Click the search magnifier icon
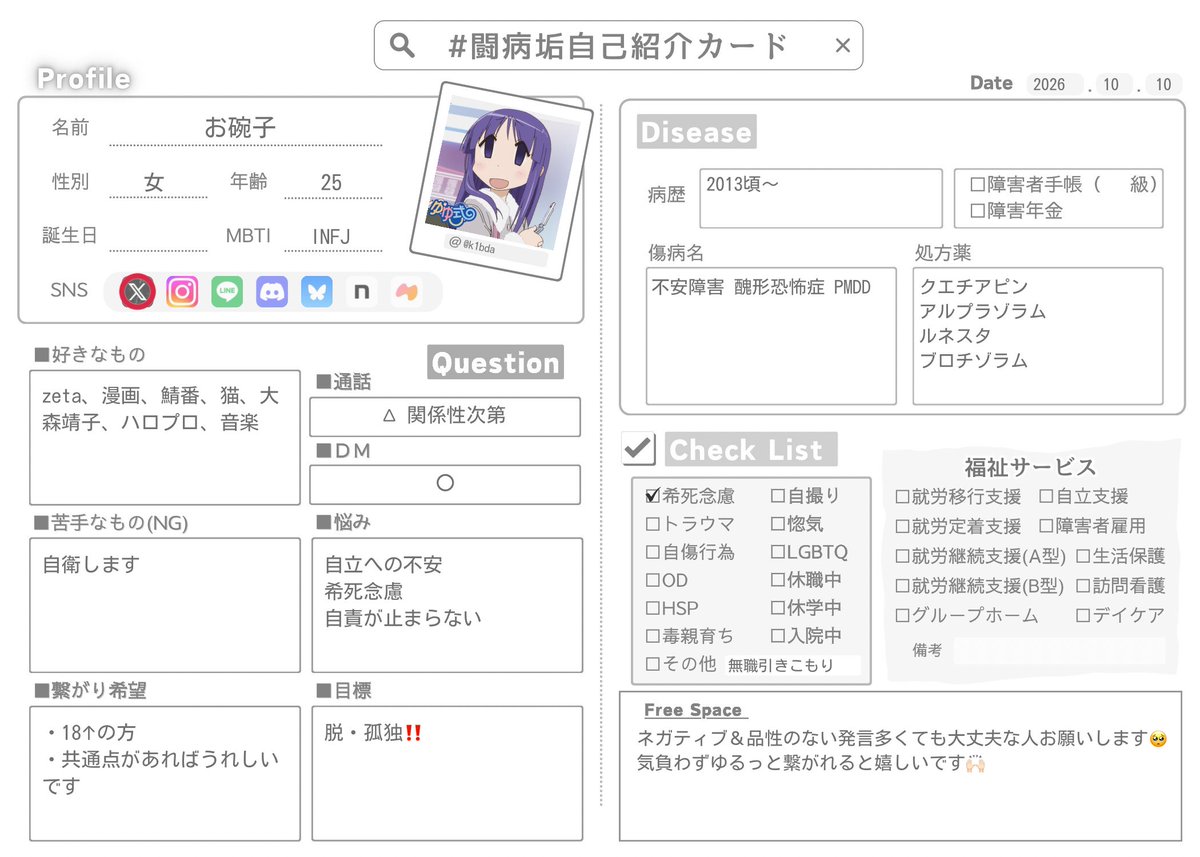Image resolution: width=1200 pixels, height=857 pixels. 402,45
